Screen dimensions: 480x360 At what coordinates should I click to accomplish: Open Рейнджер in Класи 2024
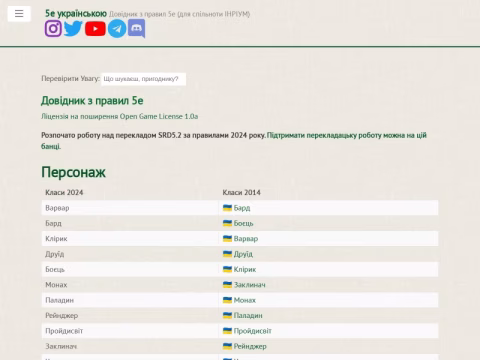coord(62,315)
